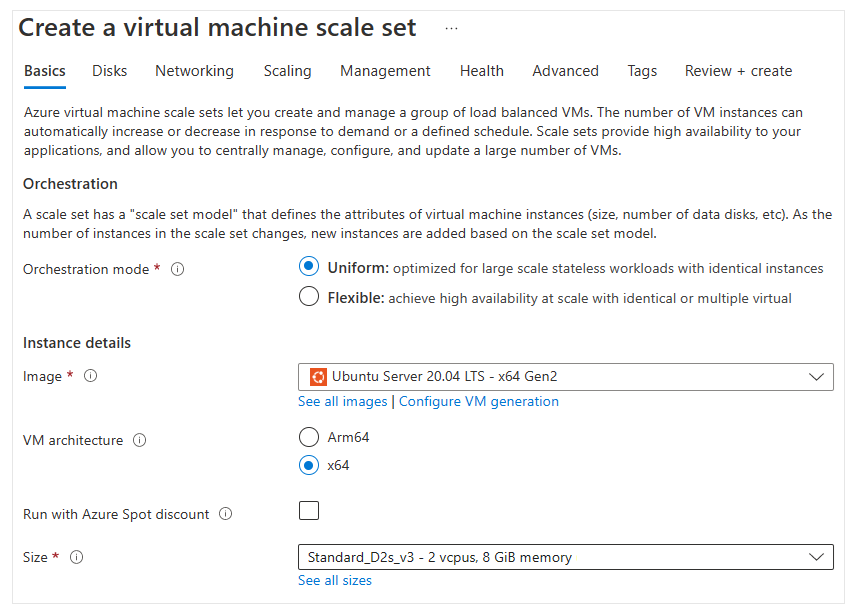The height and width of the screenshot is (615, 858).
Task: Open the ellipsis menu beside page title
Action: (451, 28)
